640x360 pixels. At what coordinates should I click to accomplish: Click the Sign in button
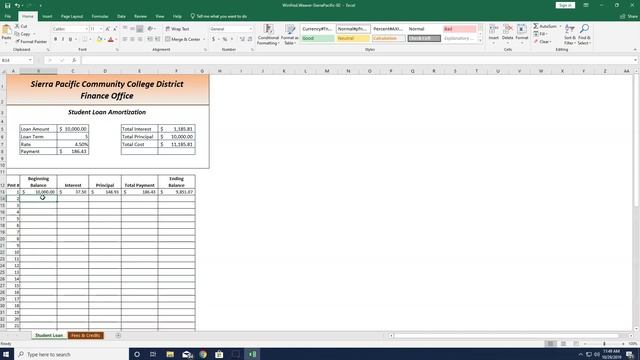565,5
